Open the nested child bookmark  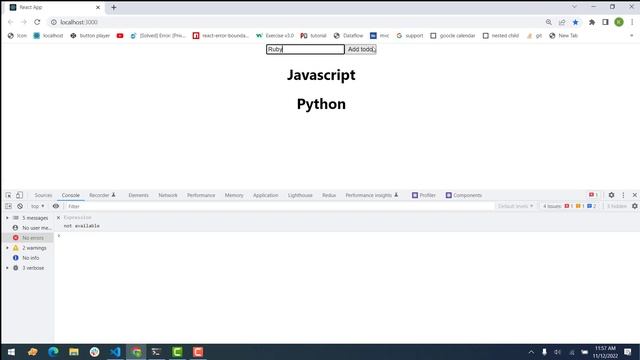(500, 36)
